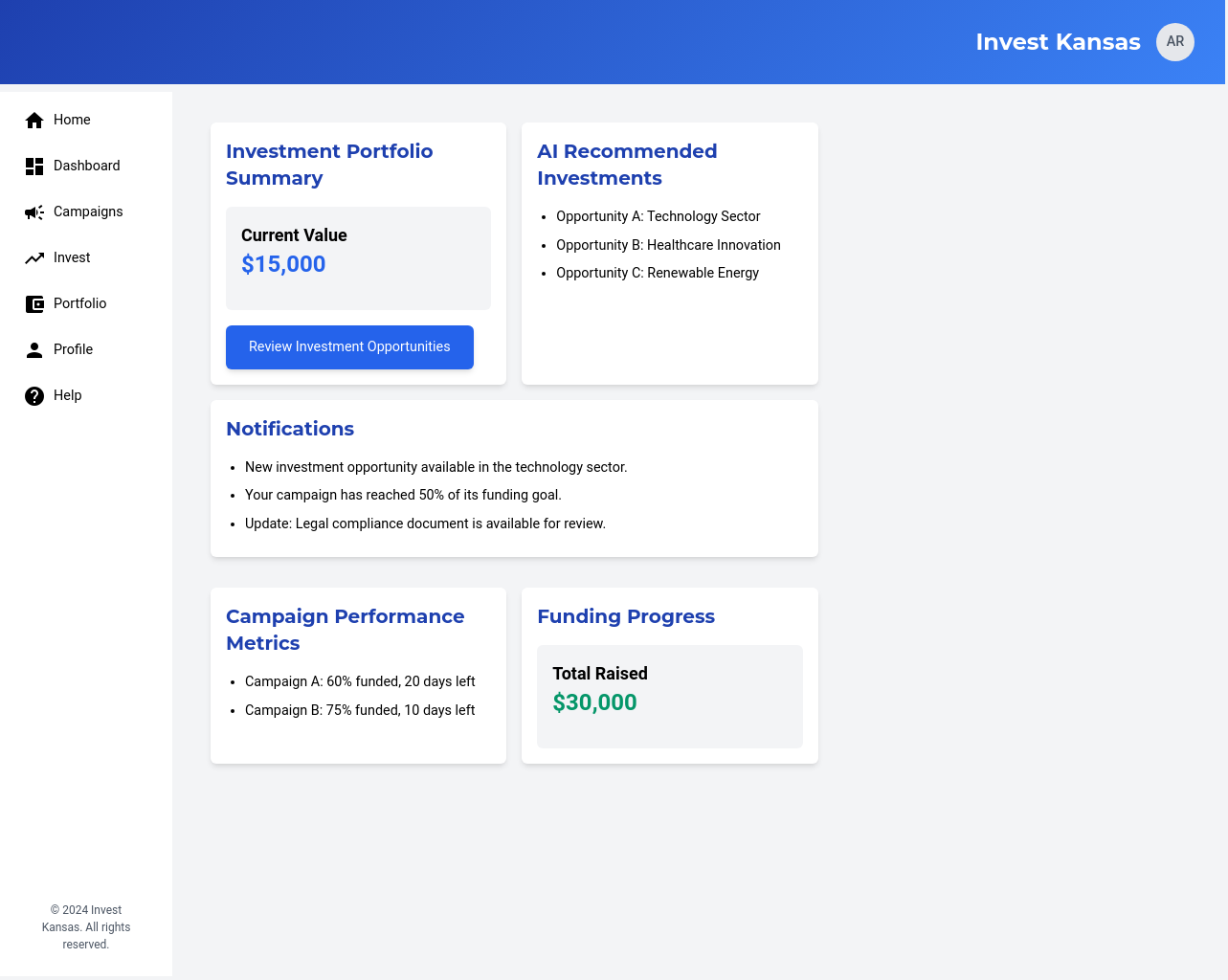This screenshot has height=980, width=1228.
Task: Click the $30,000 Total Raised amount
Action: (594, 702)
